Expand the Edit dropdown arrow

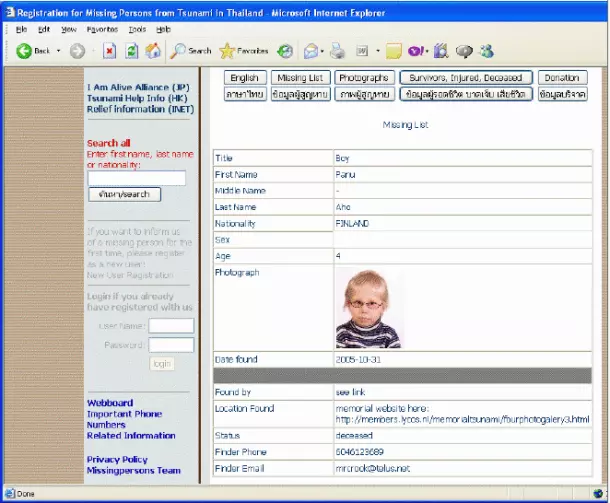coord(378,51)
